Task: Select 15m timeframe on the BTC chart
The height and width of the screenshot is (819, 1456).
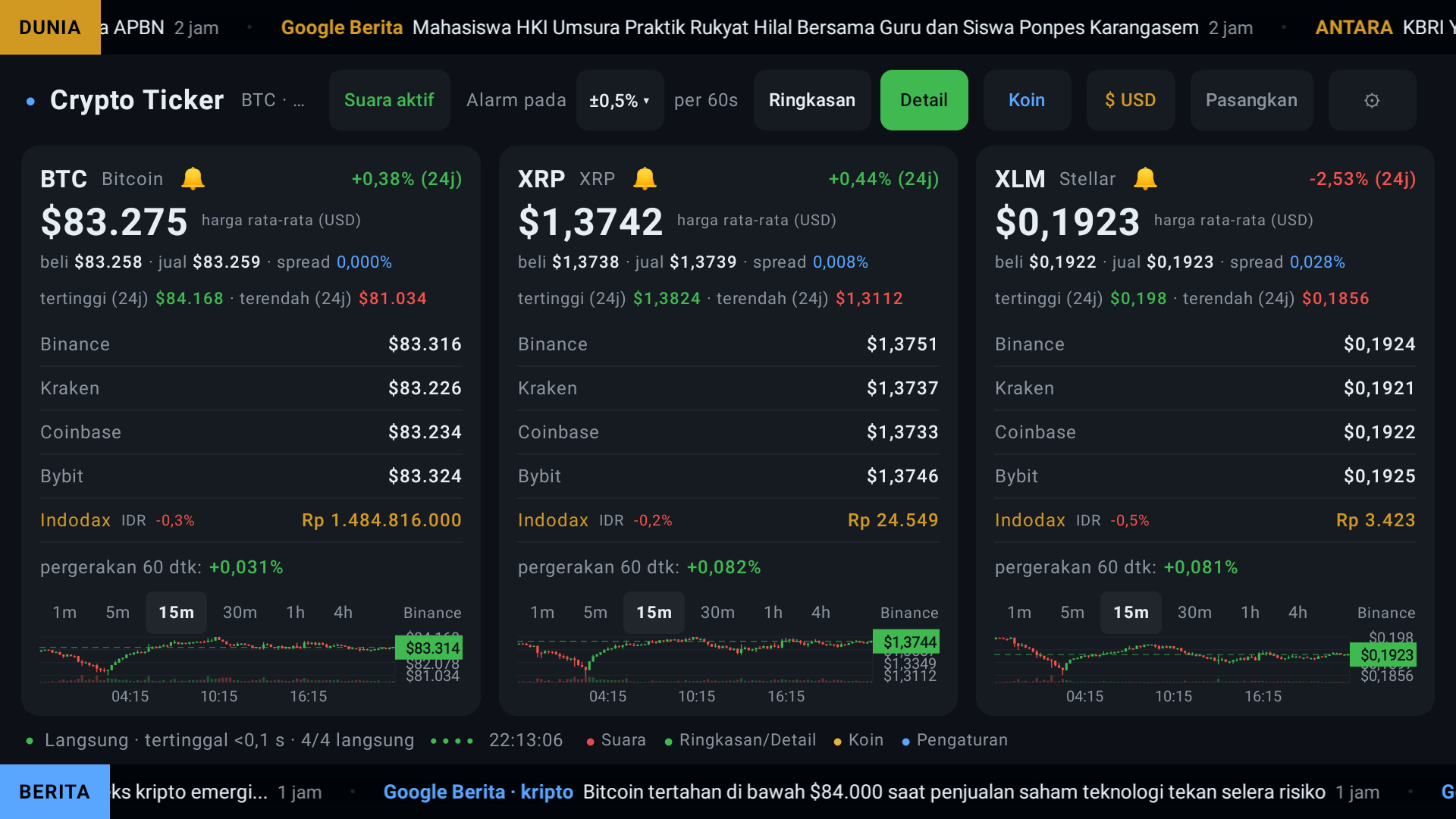Action: [176, 612]
